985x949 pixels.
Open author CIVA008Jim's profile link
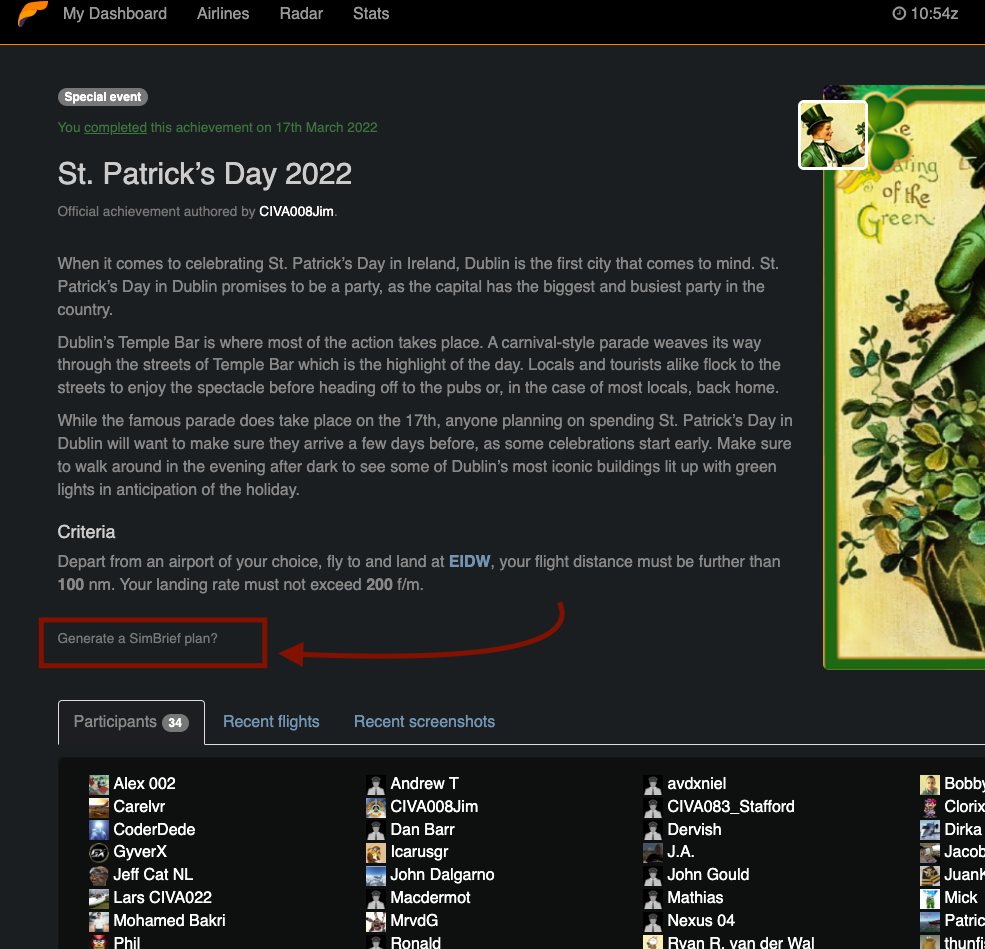pyautogui.click(x=297, y=212)
